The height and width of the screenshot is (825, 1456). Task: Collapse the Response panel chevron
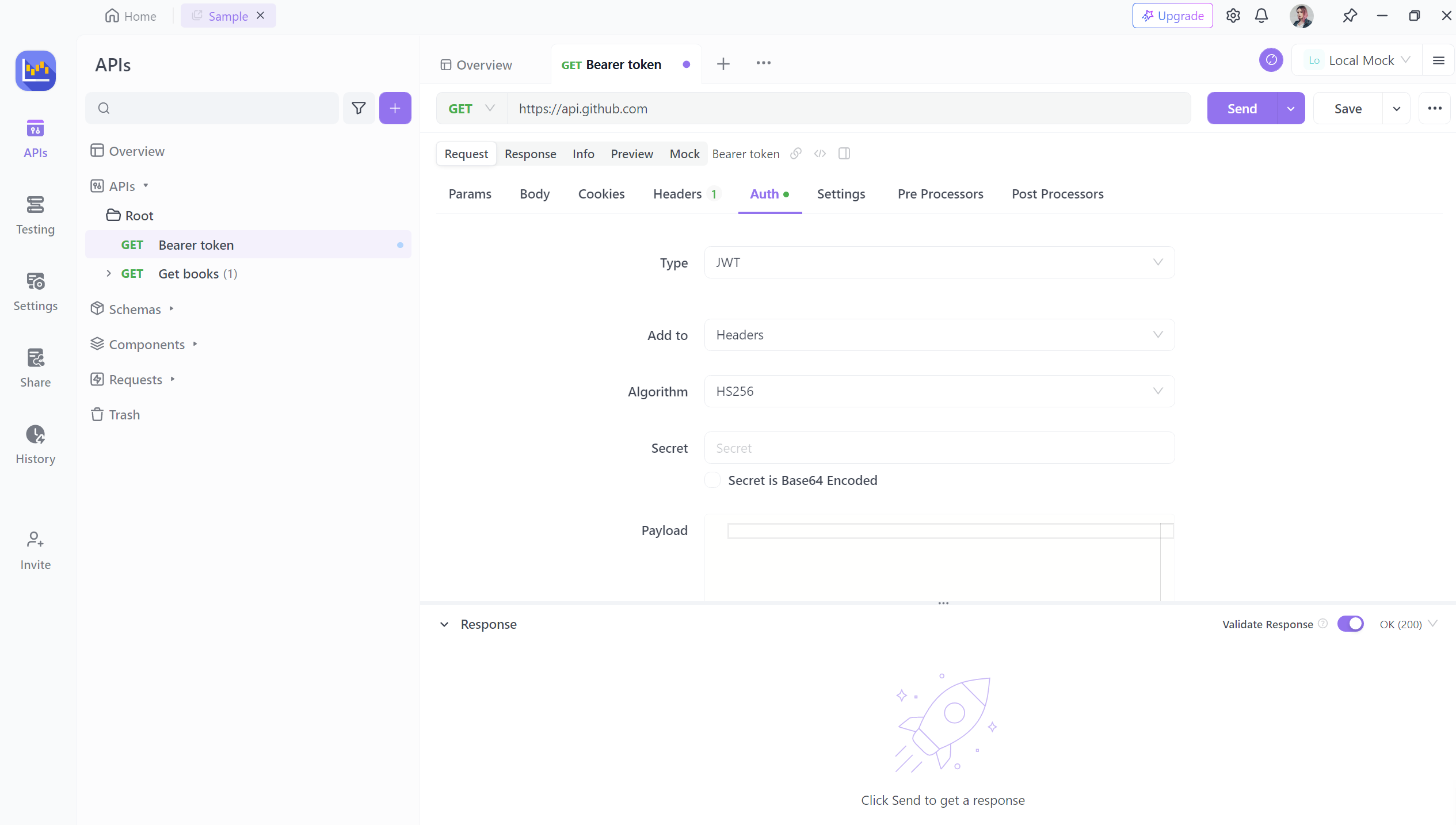pos(444,624)
